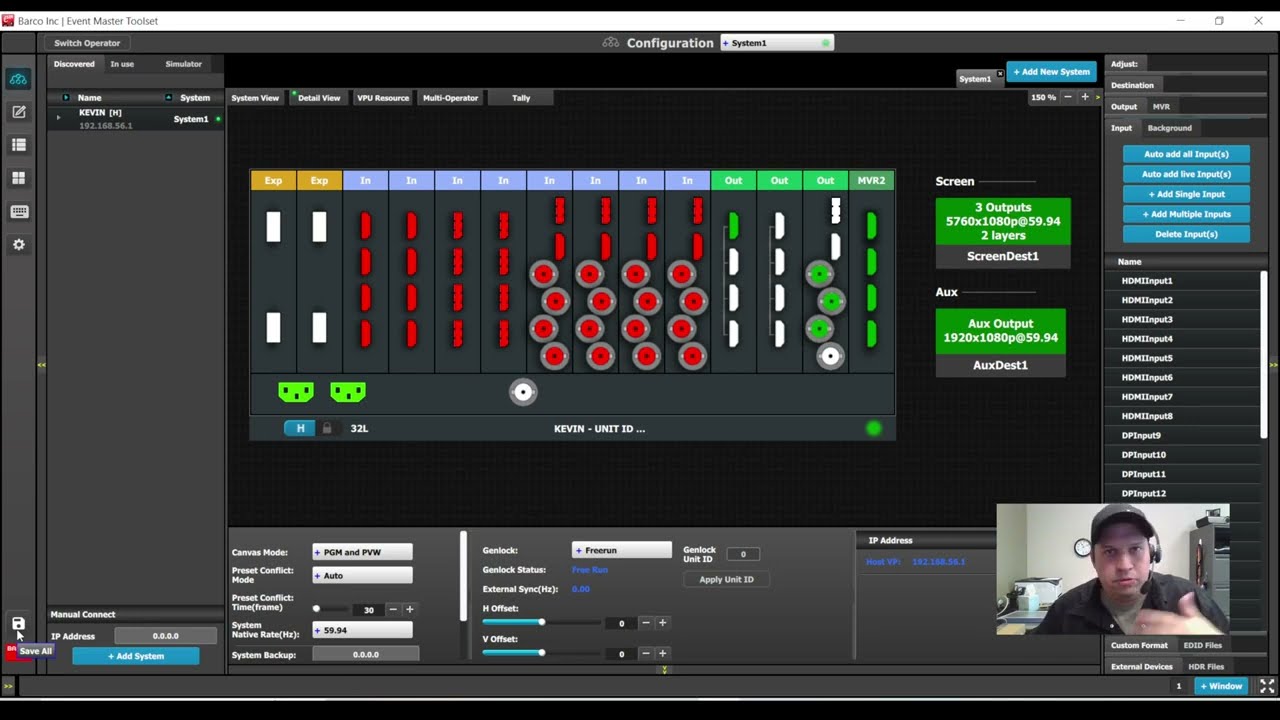Increase H Offset with plus button
Screen dimensions: 1280x720
[662, 623]
